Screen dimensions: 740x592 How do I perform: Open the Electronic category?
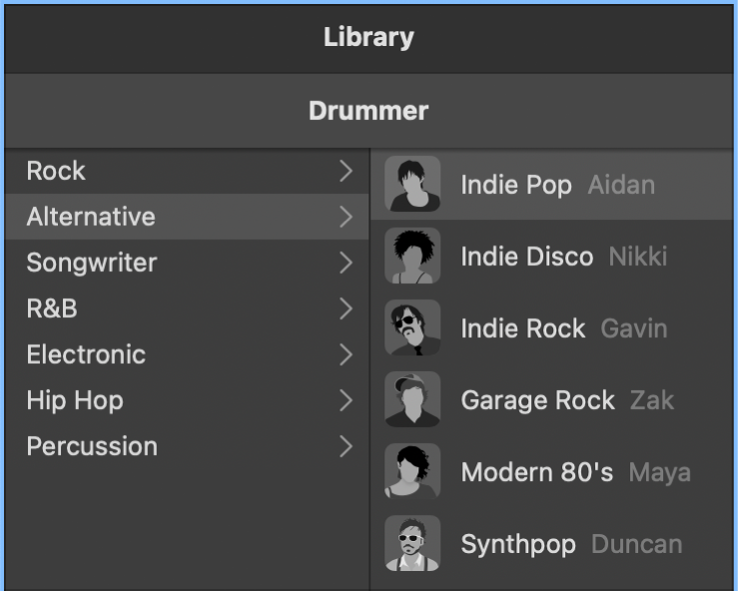pos(187,355)
